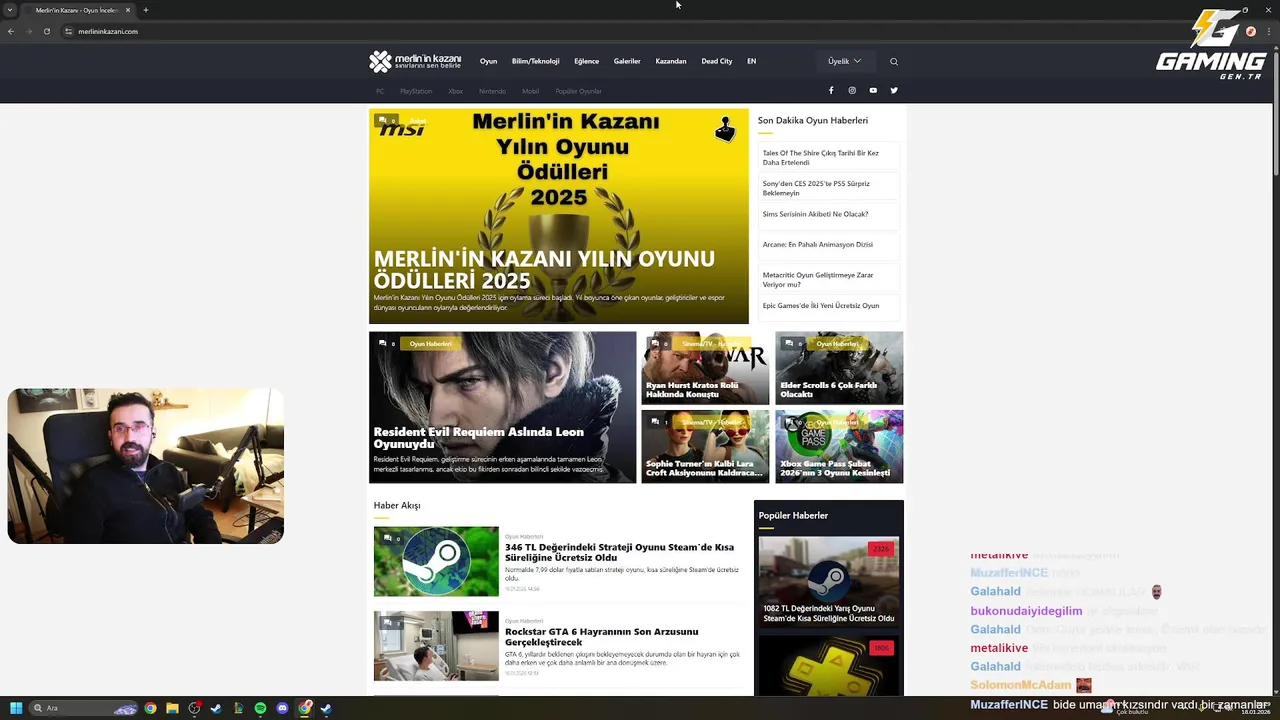Open the Kazandan menu
Image resolution: width=1280 pixels, height=720 pixels.
671,61
